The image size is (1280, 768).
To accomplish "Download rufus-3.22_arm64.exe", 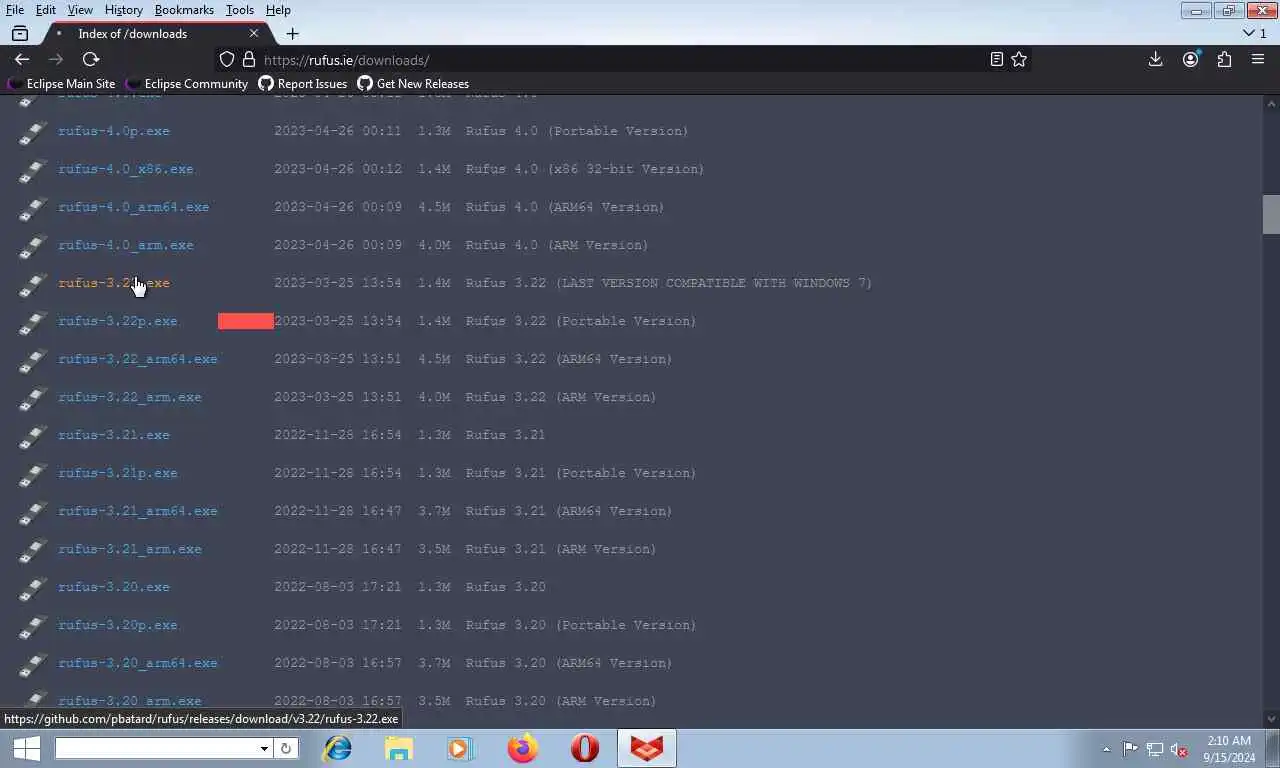I will [138, 359].
